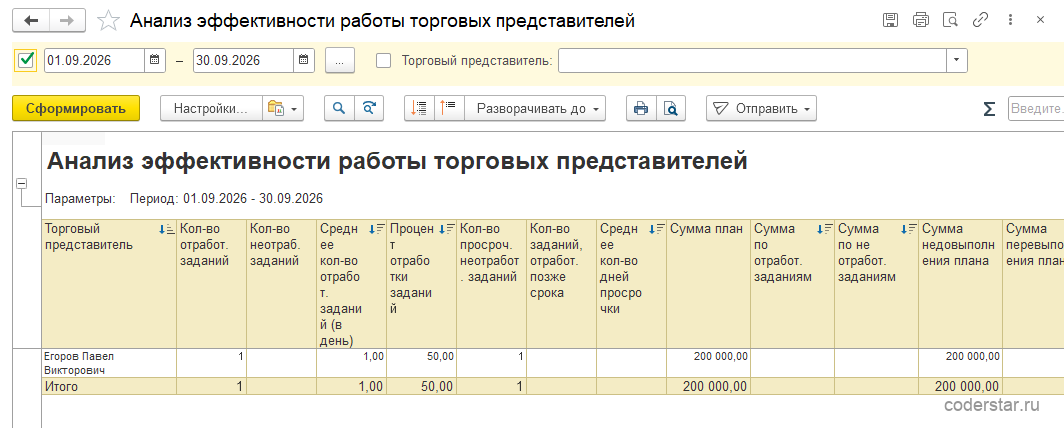
Task: Sort by Процент отработки заданий icon
Action: (446, 230)
